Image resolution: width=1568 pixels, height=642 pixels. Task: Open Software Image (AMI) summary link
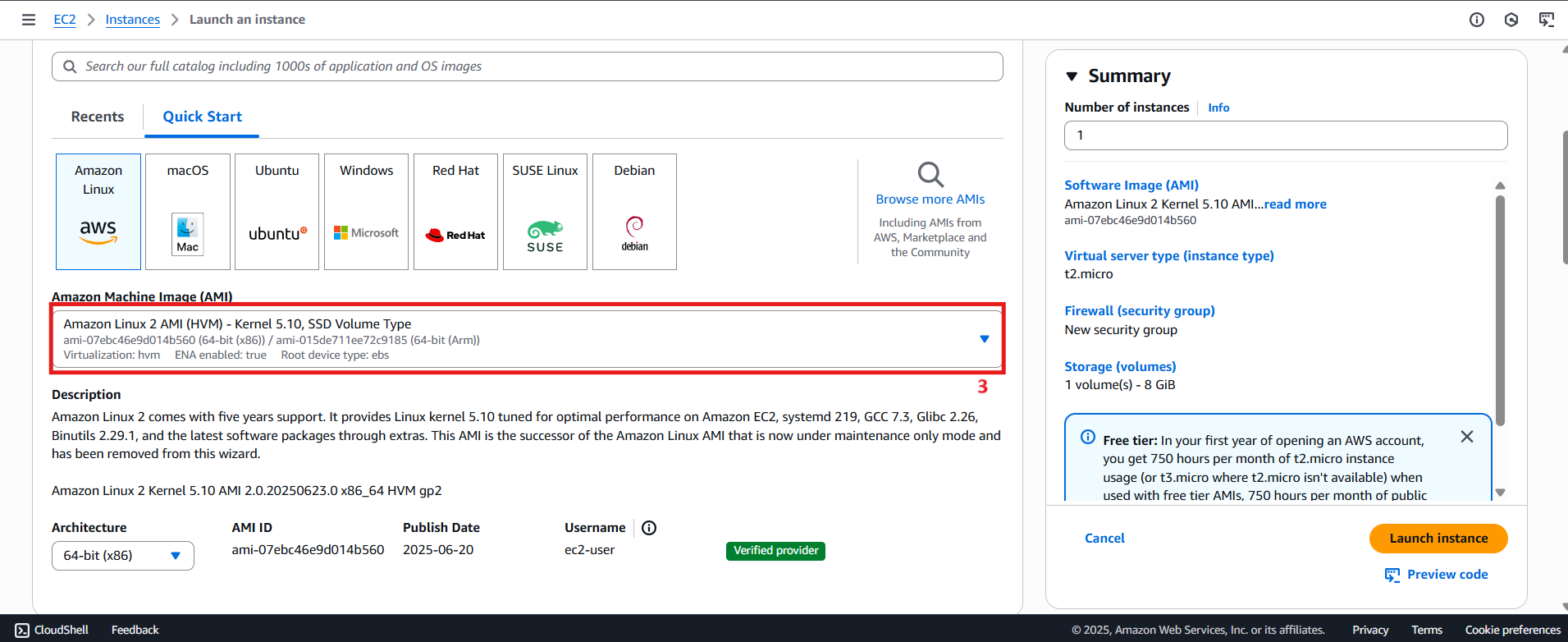[1131, 186]
